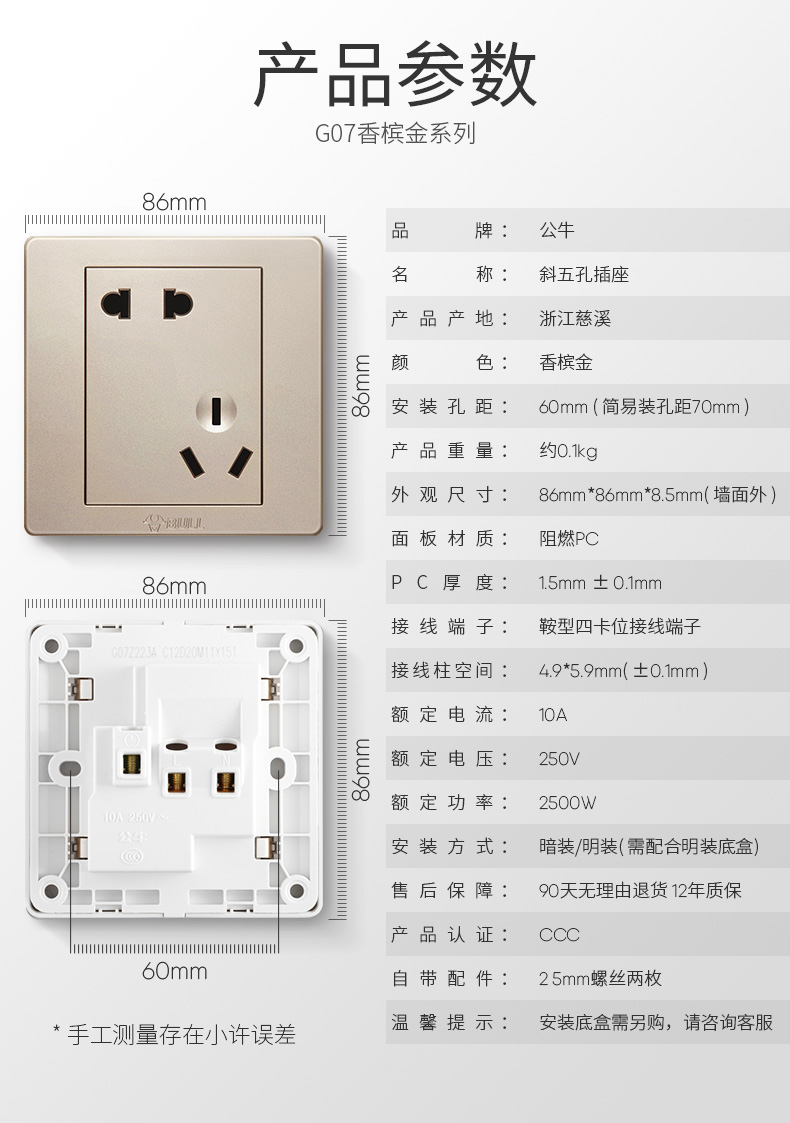Click the lower-left angled slot of the three-pin socket
The height and width of the screenshot is (1123, 790).
click(192, 462)
